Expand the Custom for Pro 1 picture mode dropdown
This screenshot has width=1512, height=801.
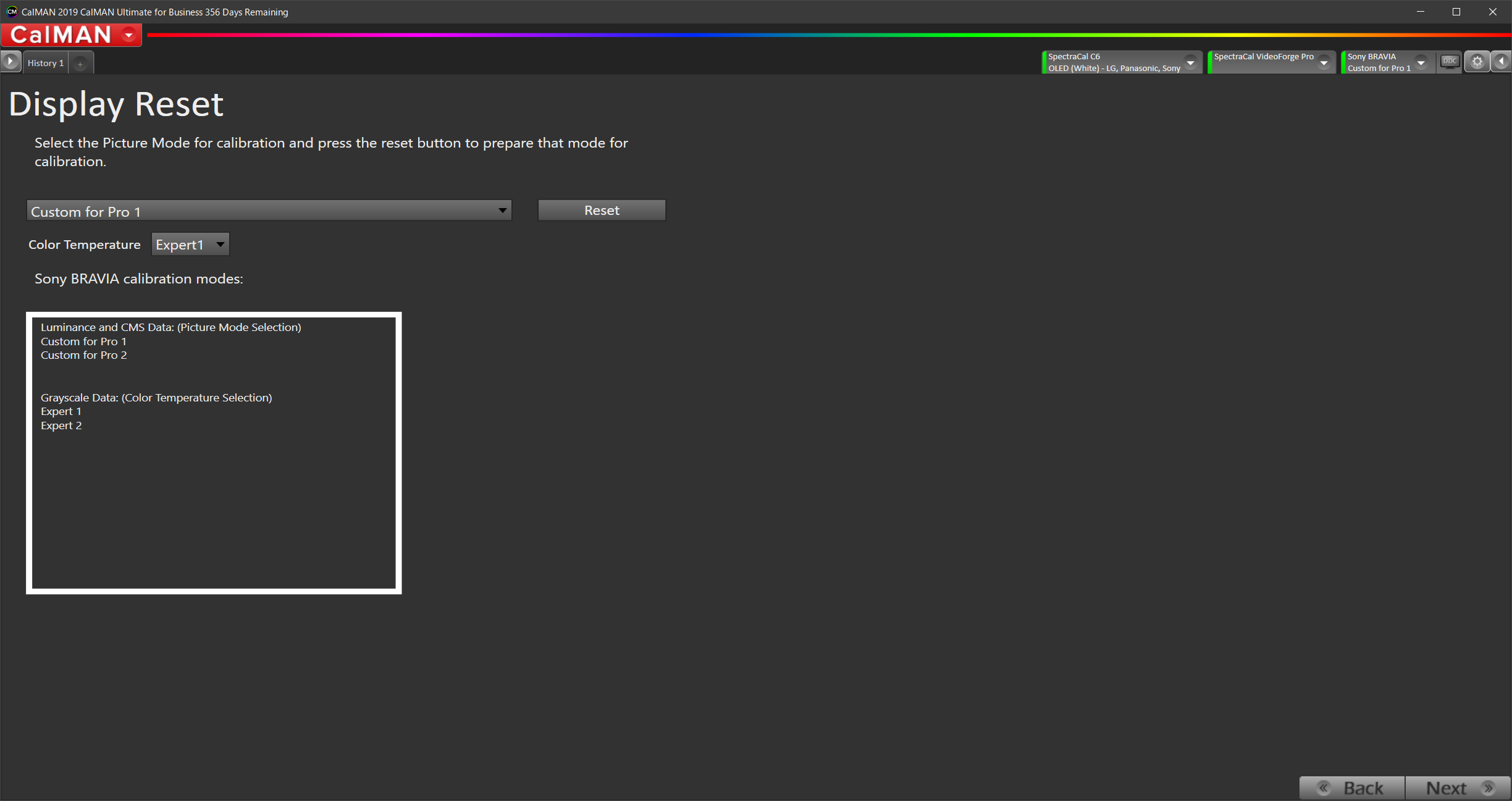(x=269, y=211)
